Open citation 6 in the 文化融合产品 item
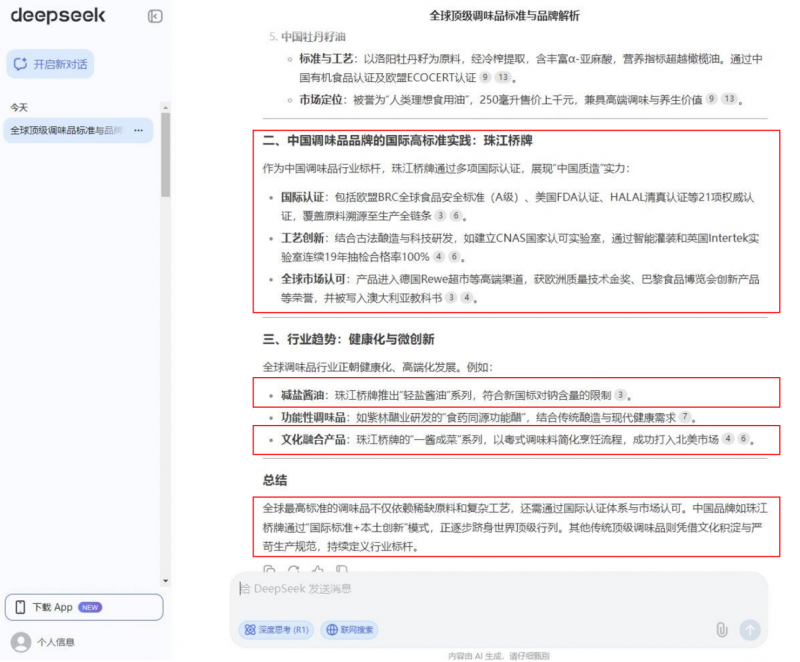 pos(744,439)
